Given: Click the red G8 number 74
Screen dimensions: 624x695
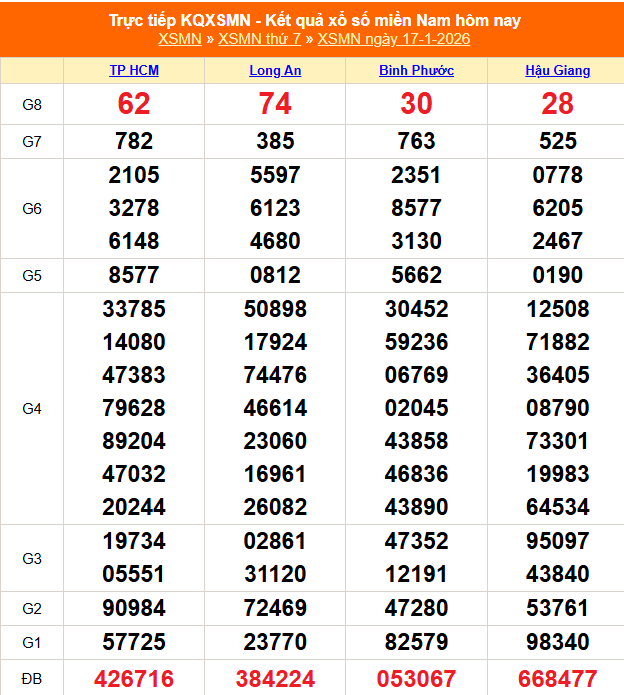Looking at the screenshot, I should click(x=275, y=104).
